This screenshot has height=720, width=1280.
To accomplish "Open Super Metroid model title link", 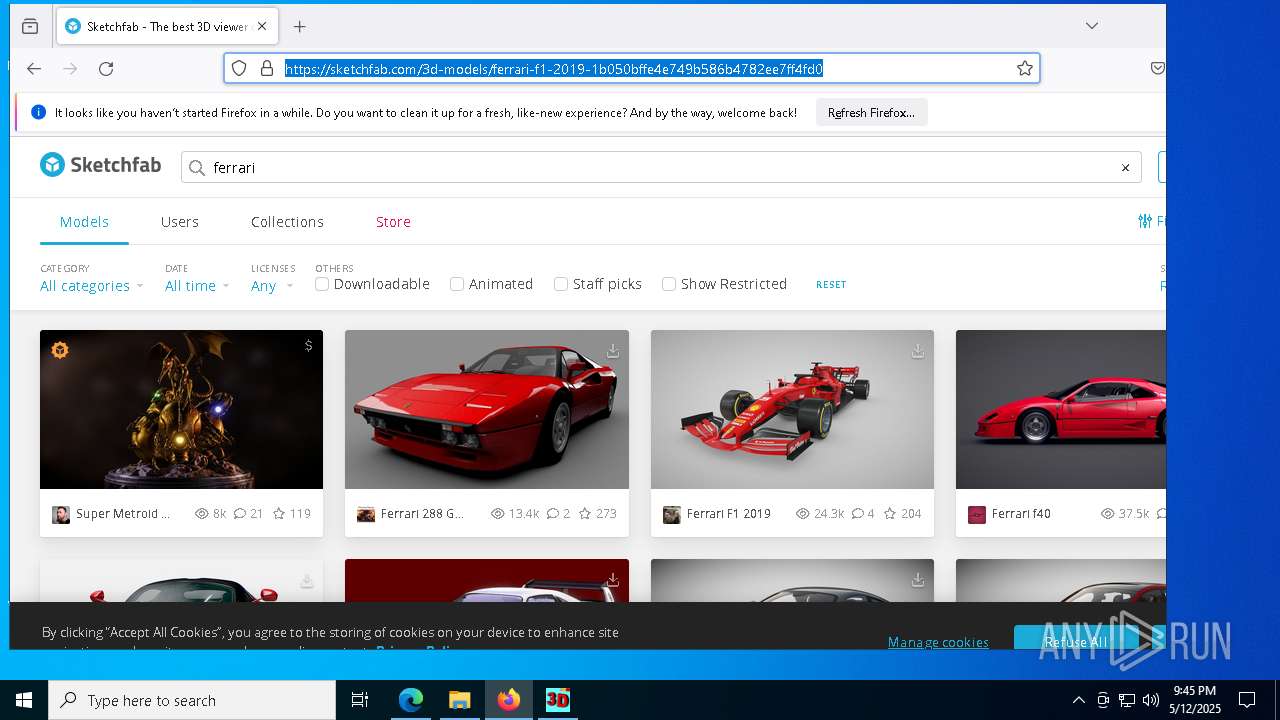I will tap(123, 514).
